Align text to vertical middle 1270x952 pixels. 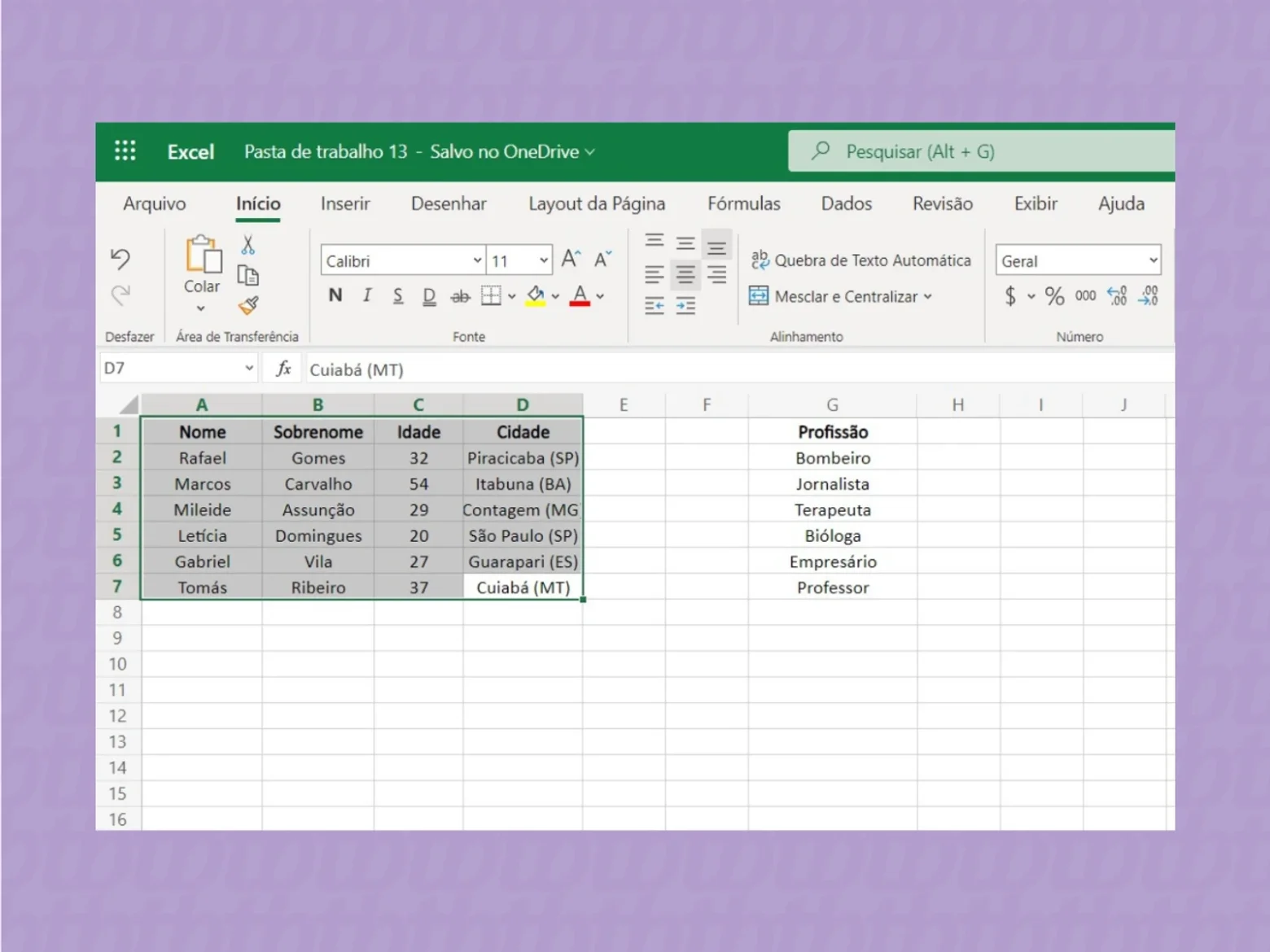click(685, 242)
